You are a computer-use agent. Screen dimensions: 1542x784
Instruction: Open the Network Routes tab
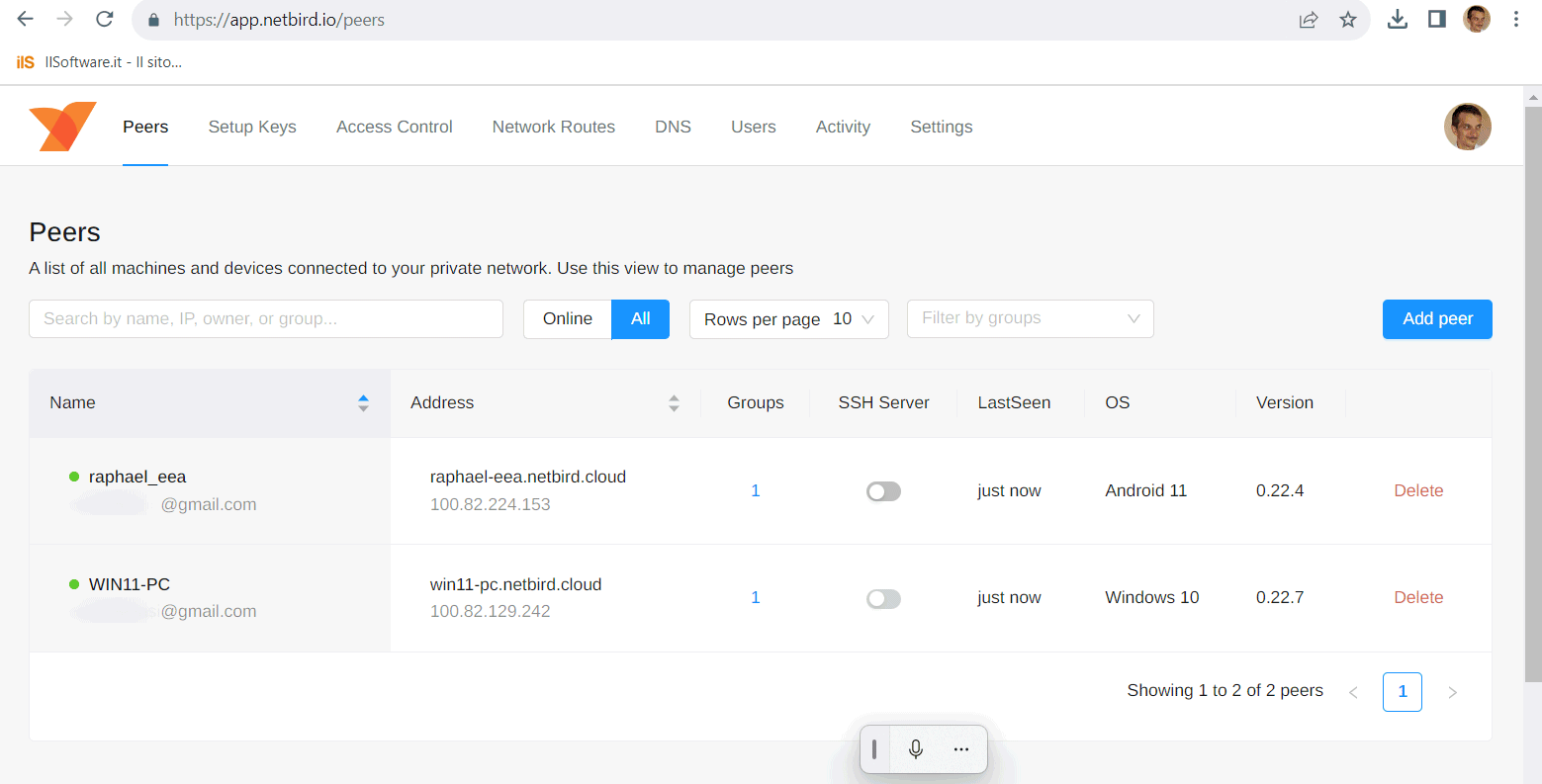(x=554, y=127)
